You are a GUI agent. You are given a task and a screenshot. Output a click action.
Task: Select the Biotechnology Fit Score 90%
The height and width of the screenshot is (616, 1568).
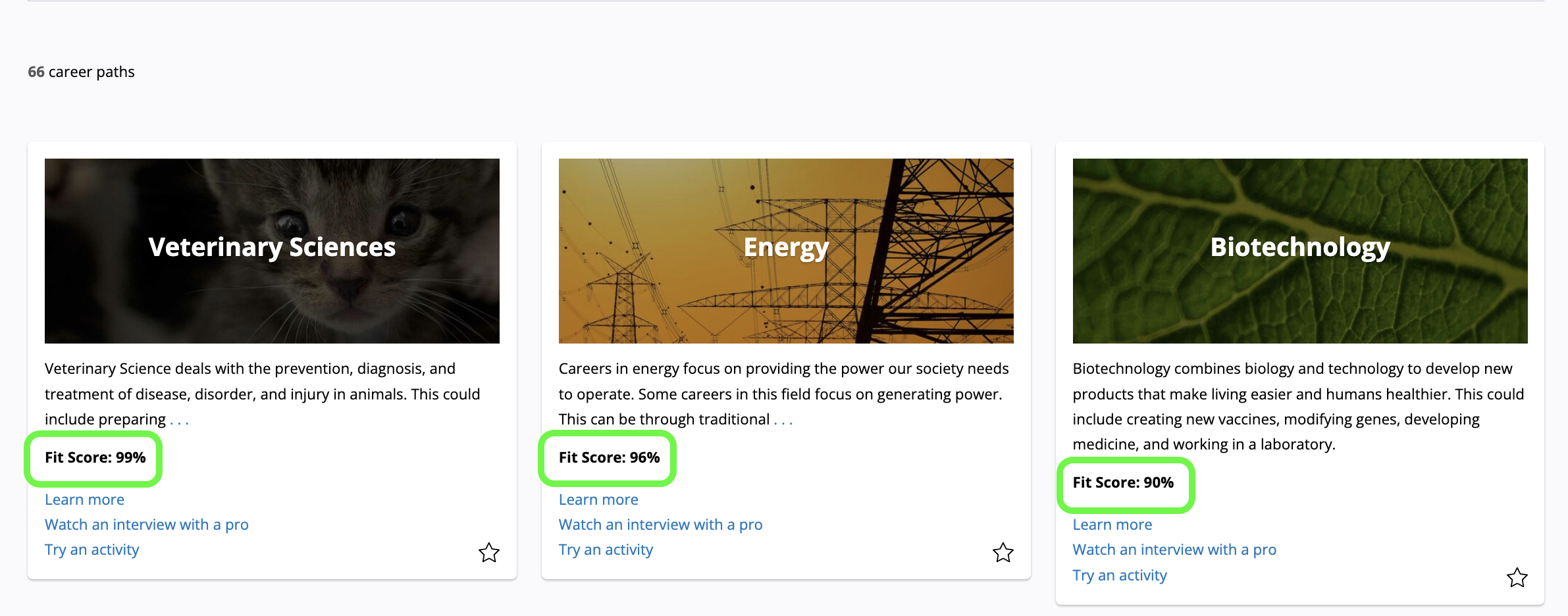point(1123,483)
